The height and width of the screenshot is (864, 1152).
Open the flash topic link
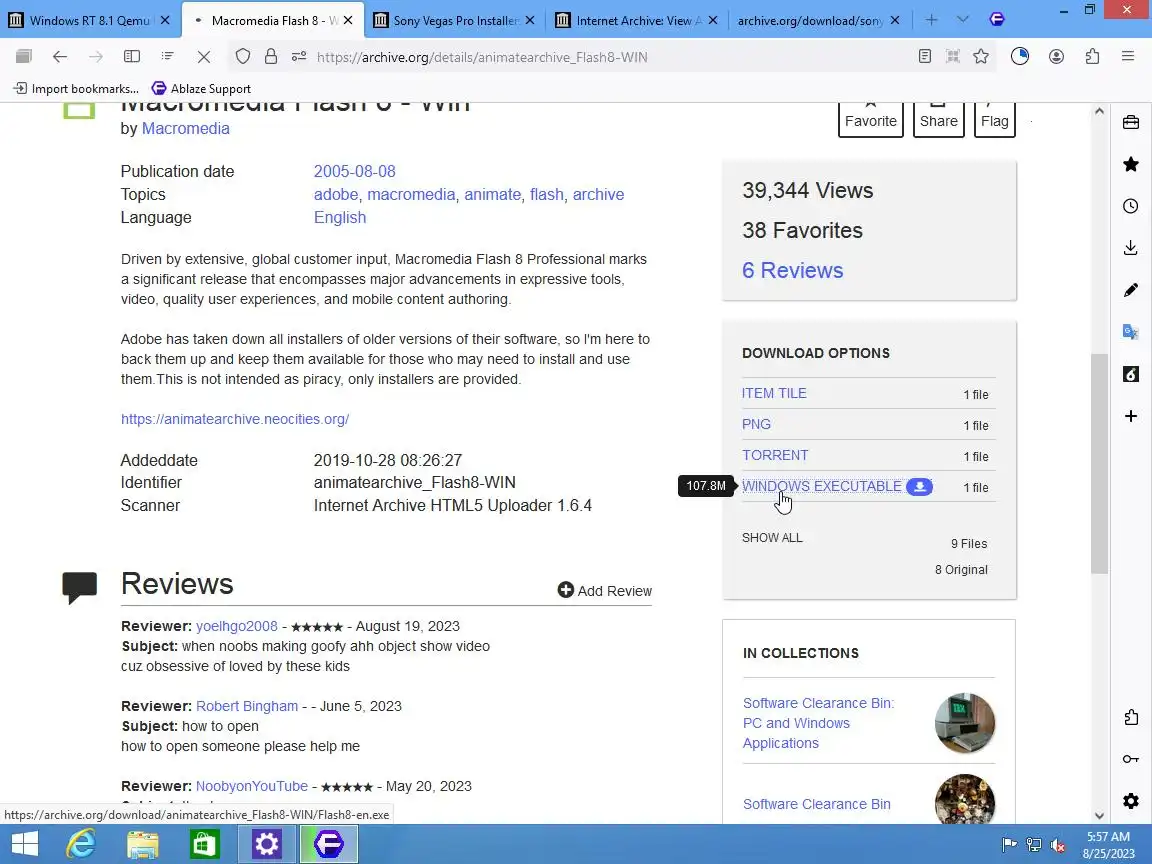pyautogui.click(x=547, y=195)
